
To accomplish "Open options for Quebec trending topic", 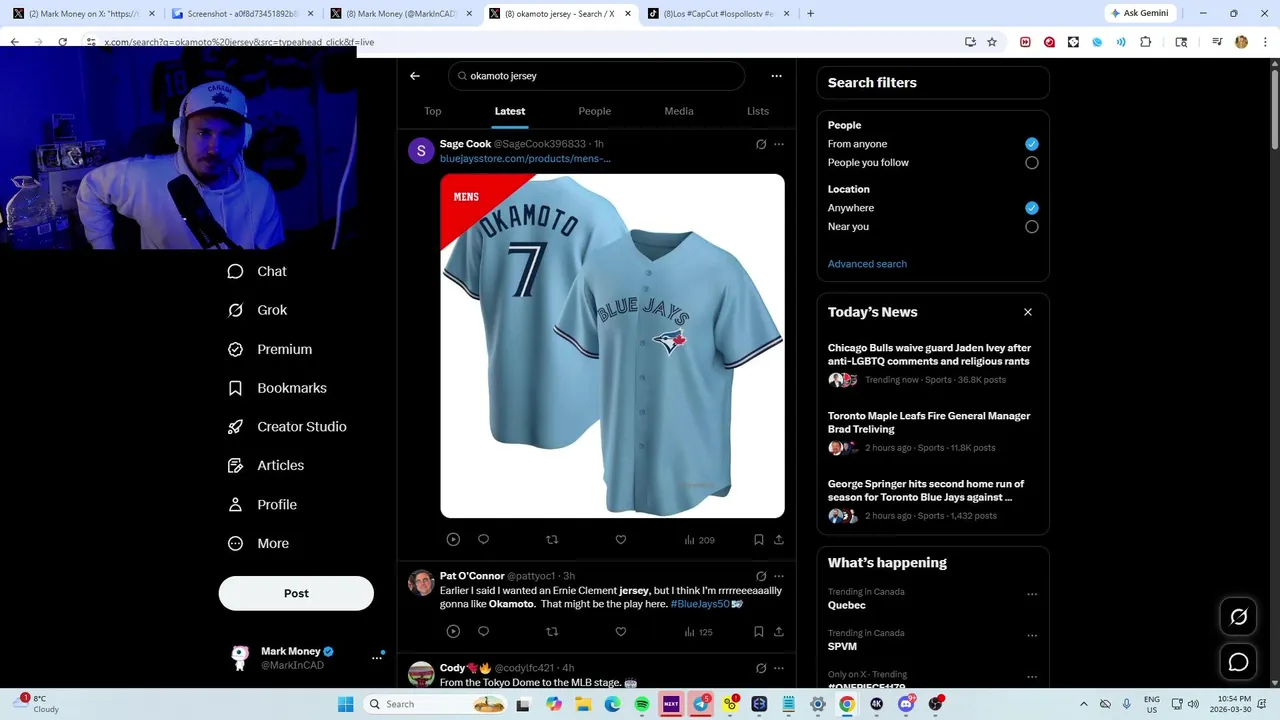I will (x=1032, y=594).
